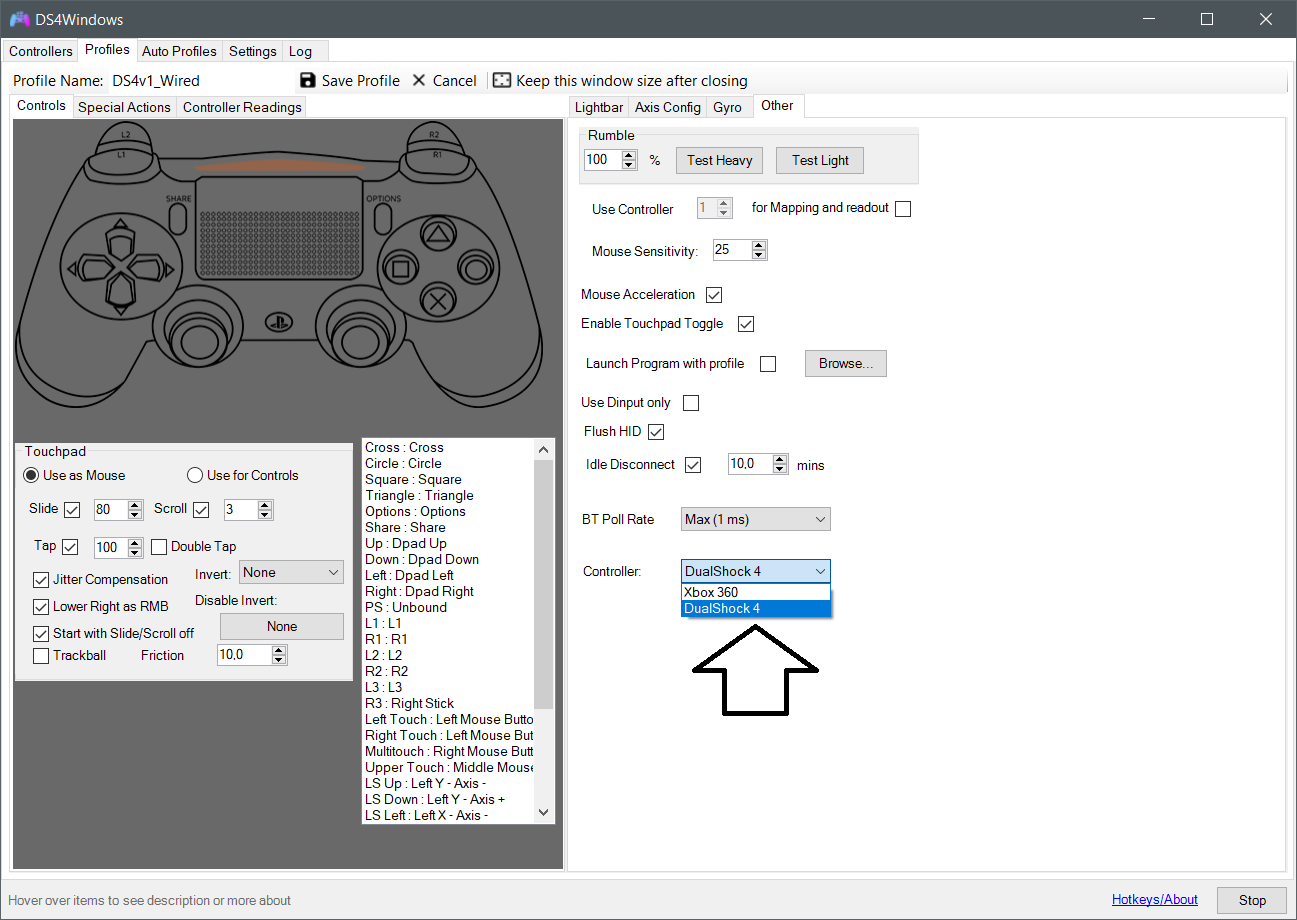Click the Test Light rumble button
Image resolution: width=1297 pixels, height=920 pixels.
[x=820, y=160]
